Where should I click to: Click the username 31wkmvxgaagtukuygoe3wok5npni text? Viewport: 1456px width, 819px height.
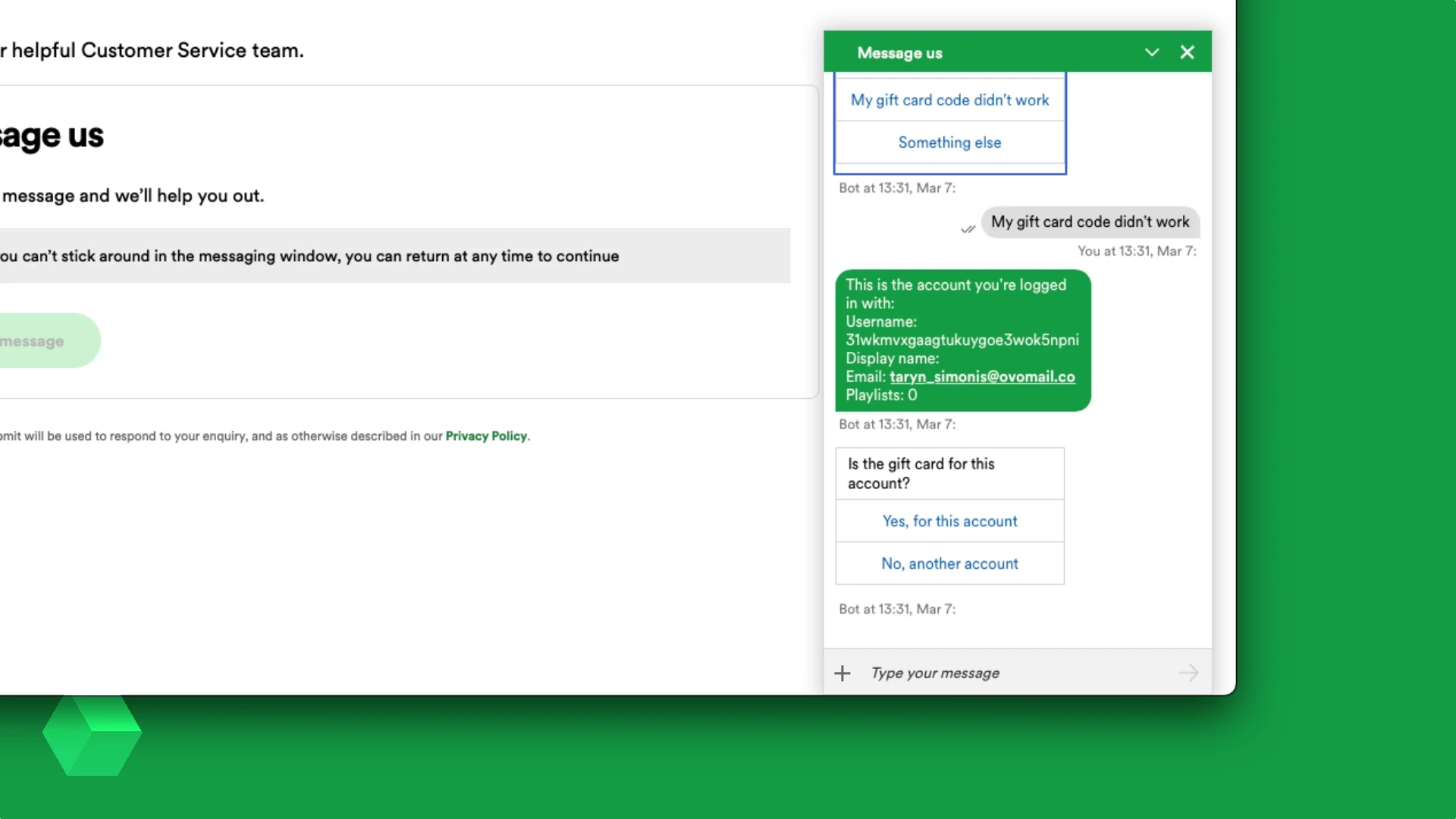[962, 340]
